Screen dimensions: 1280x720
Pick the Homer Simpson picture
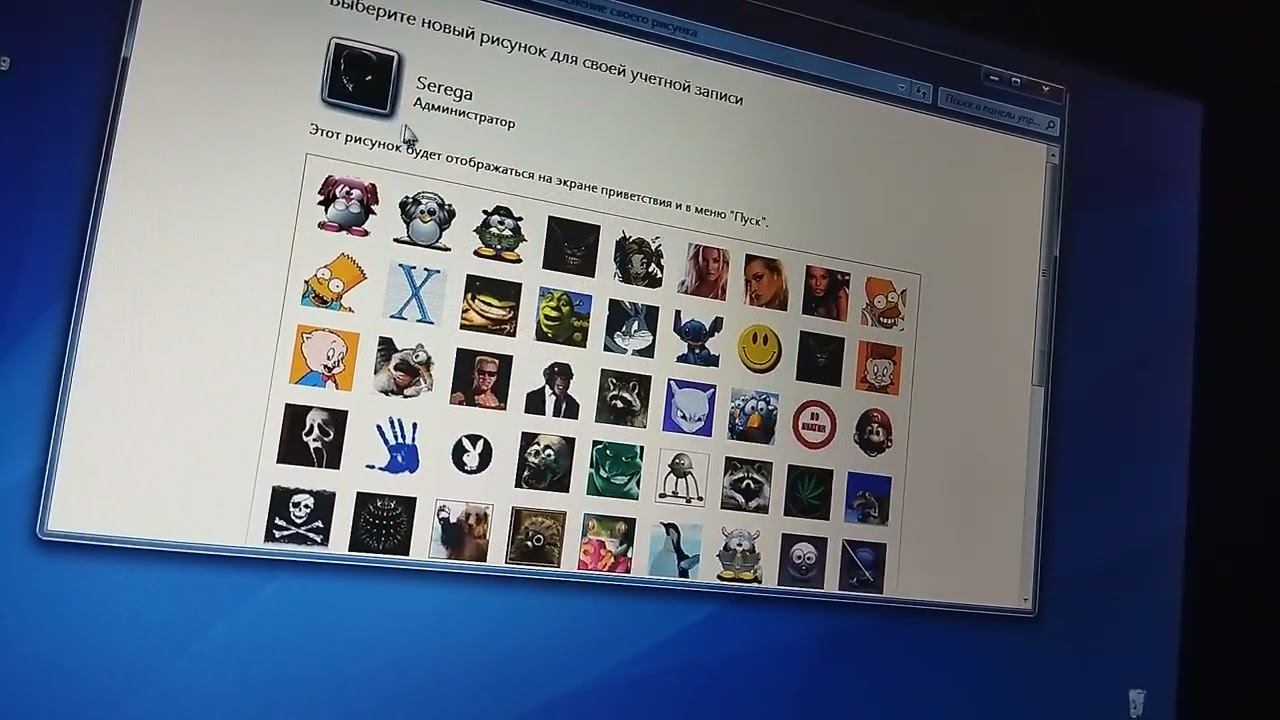point(883,304)
